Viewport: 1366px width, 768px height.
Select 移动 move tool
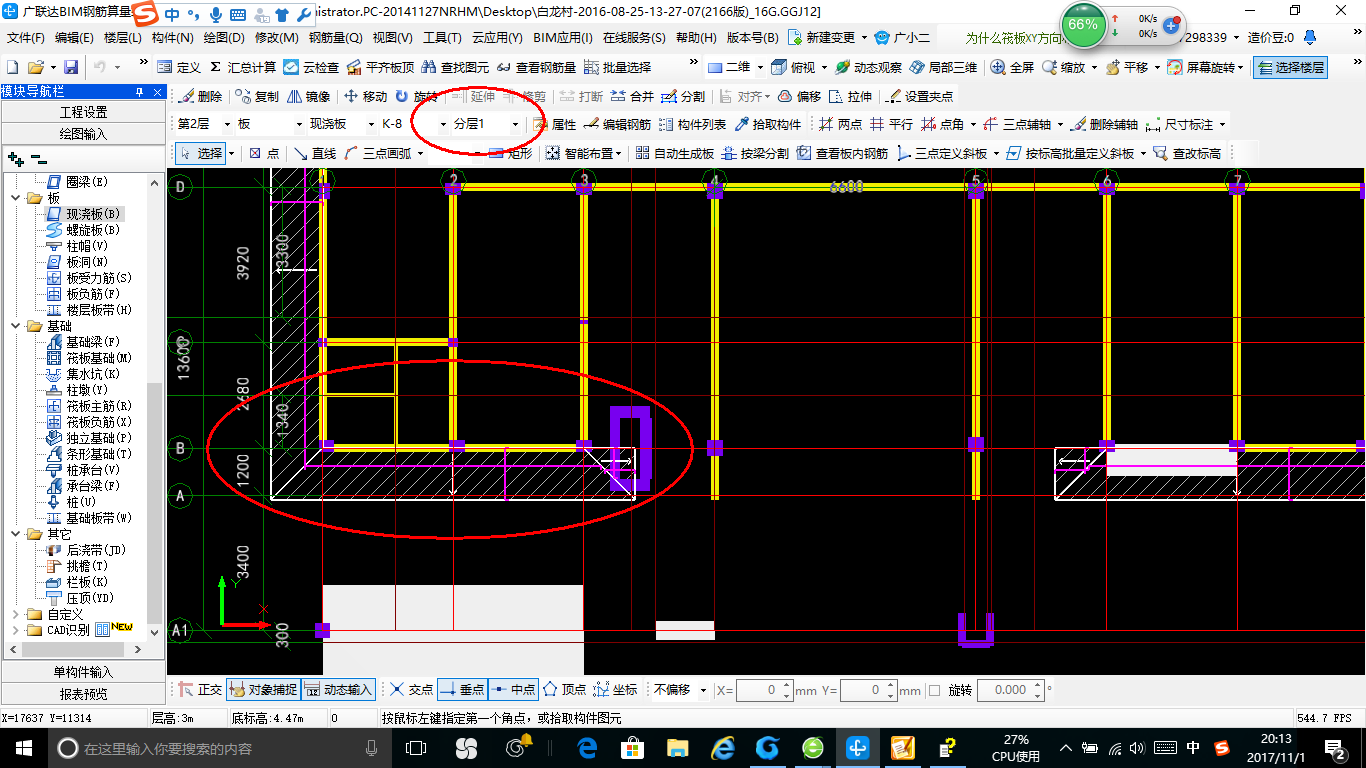365,96
